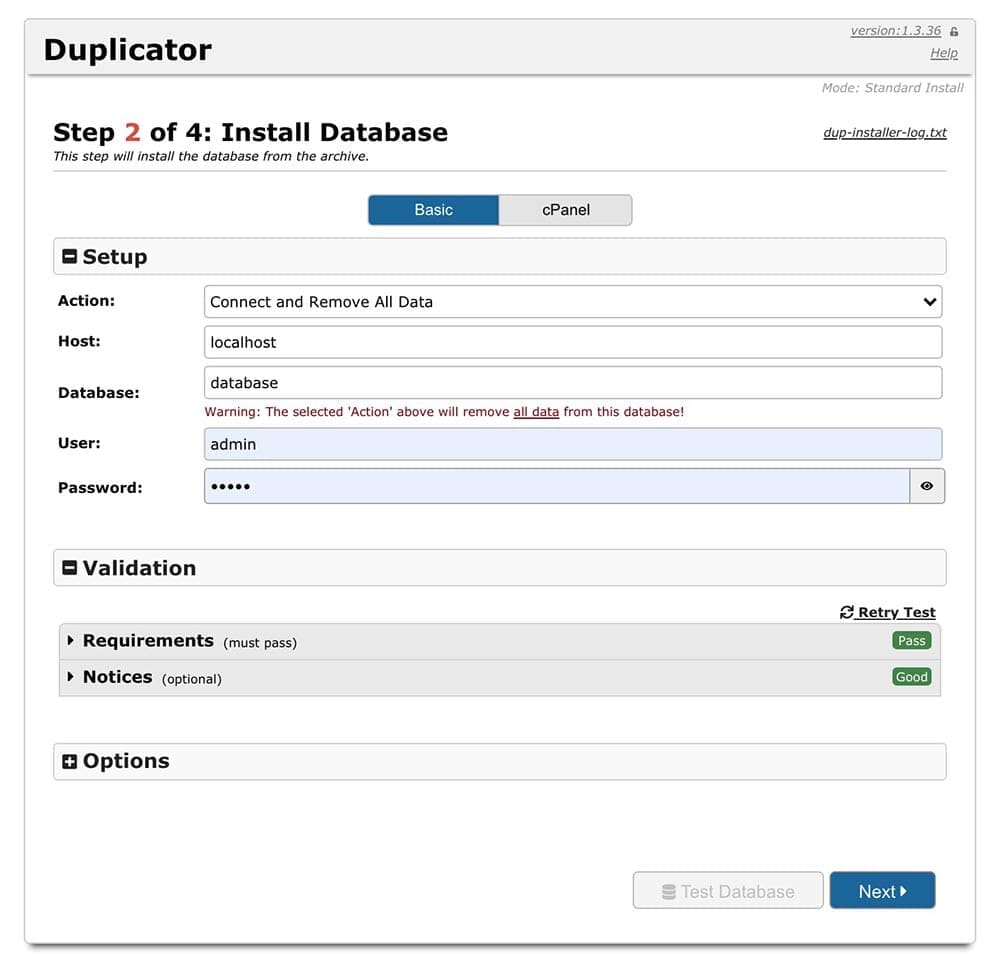Viewport: 1000px width, 969px height.
Task: Switch to the cPanel tab
Action: [566, 210]
